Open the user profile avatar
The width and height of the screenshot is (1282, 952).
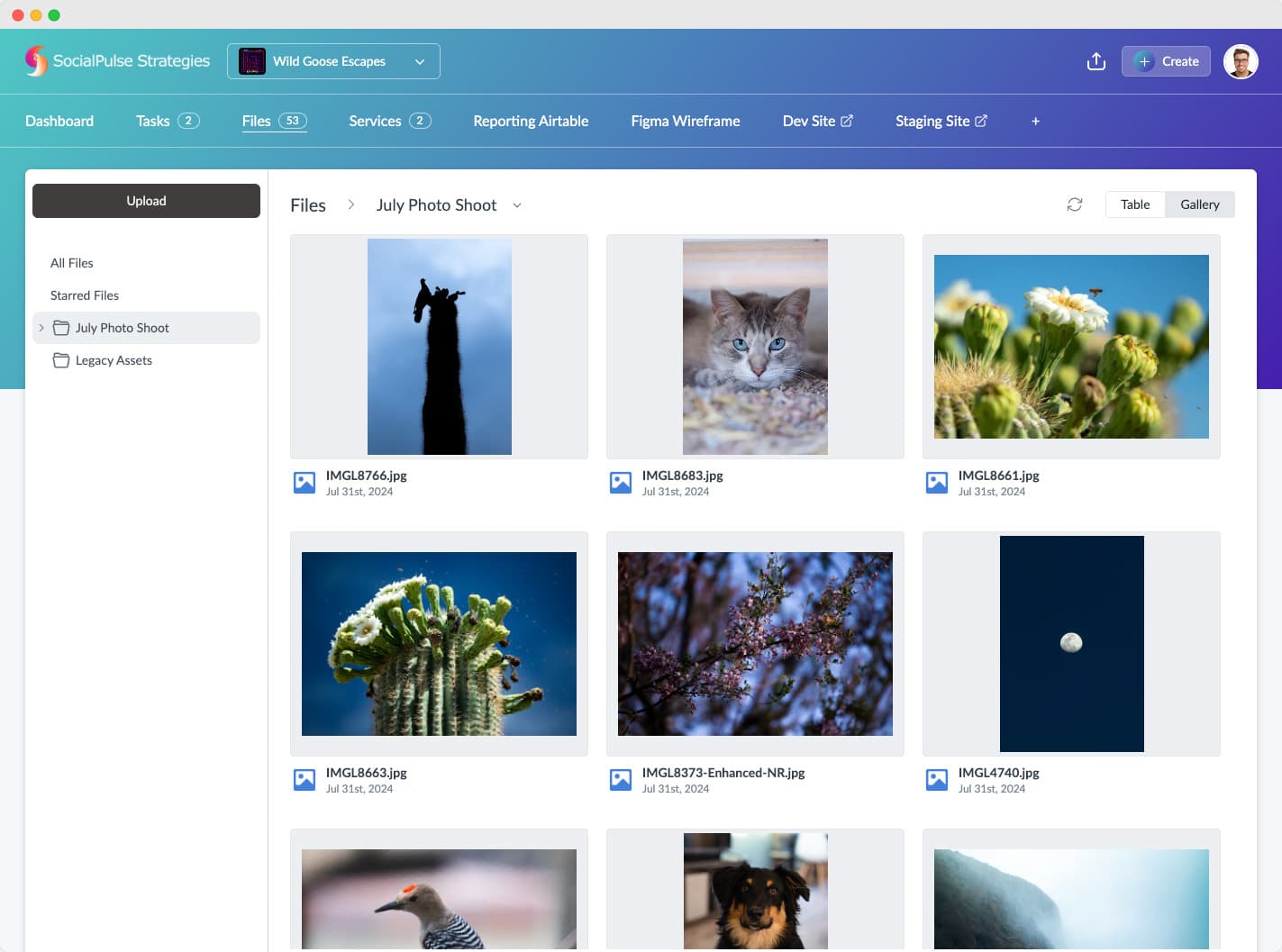(1241, 61)
